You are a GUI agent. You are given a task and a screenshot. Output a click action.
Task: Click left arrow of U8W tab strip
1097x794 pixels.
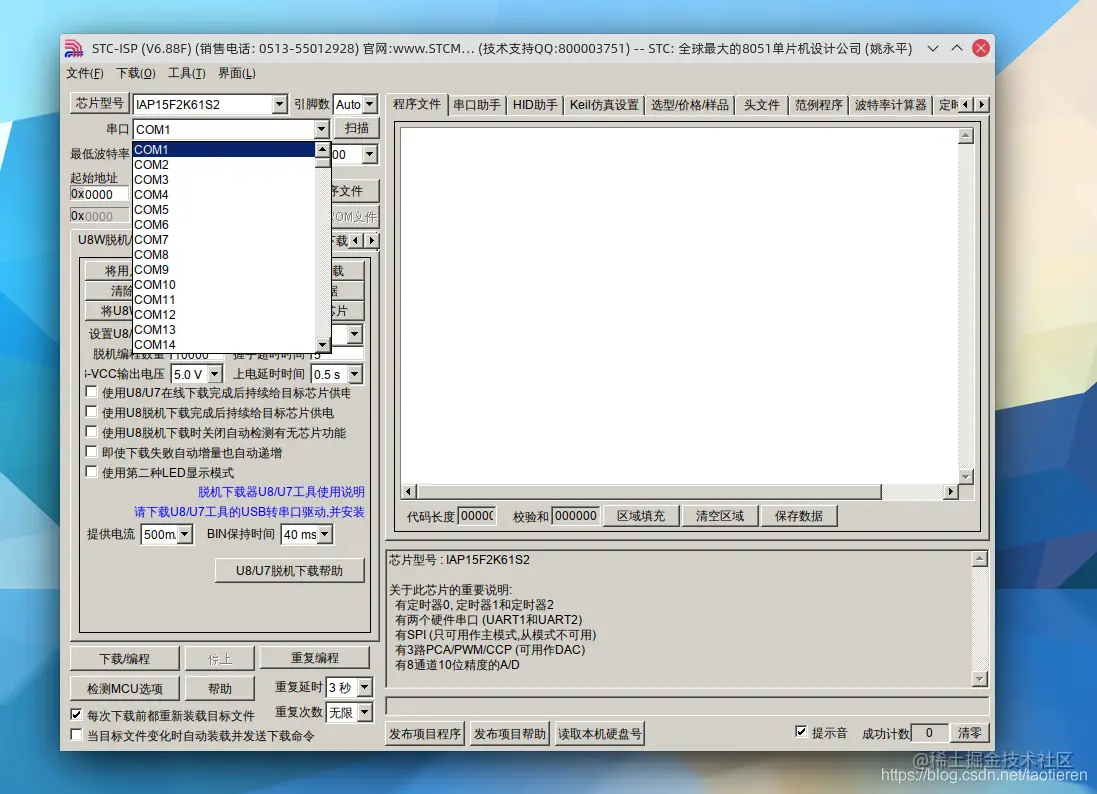pos(356,241)
